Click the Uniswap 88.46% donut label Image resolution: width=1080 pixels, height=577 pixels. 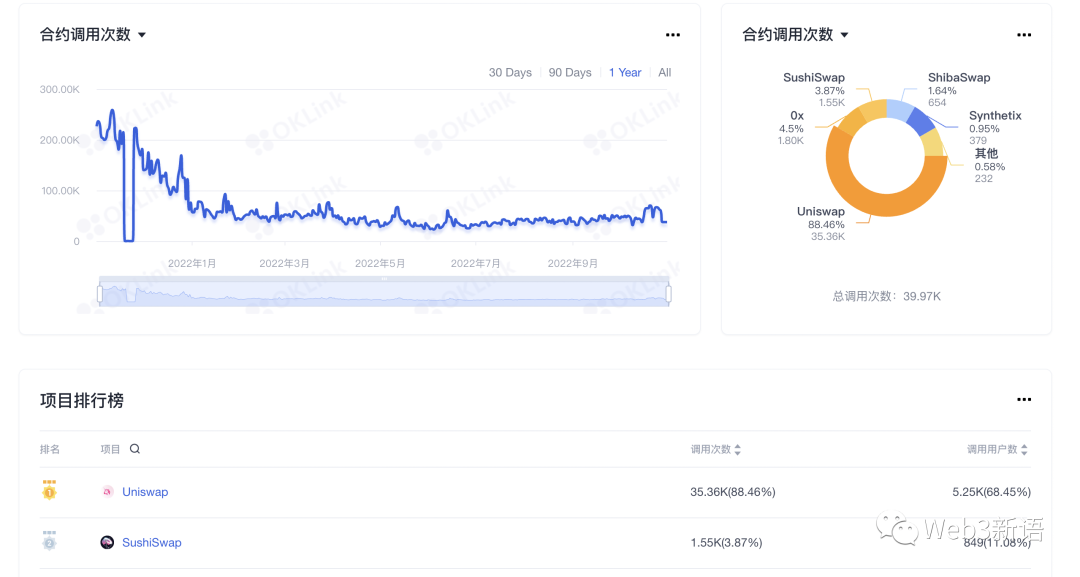coord(821,224)
